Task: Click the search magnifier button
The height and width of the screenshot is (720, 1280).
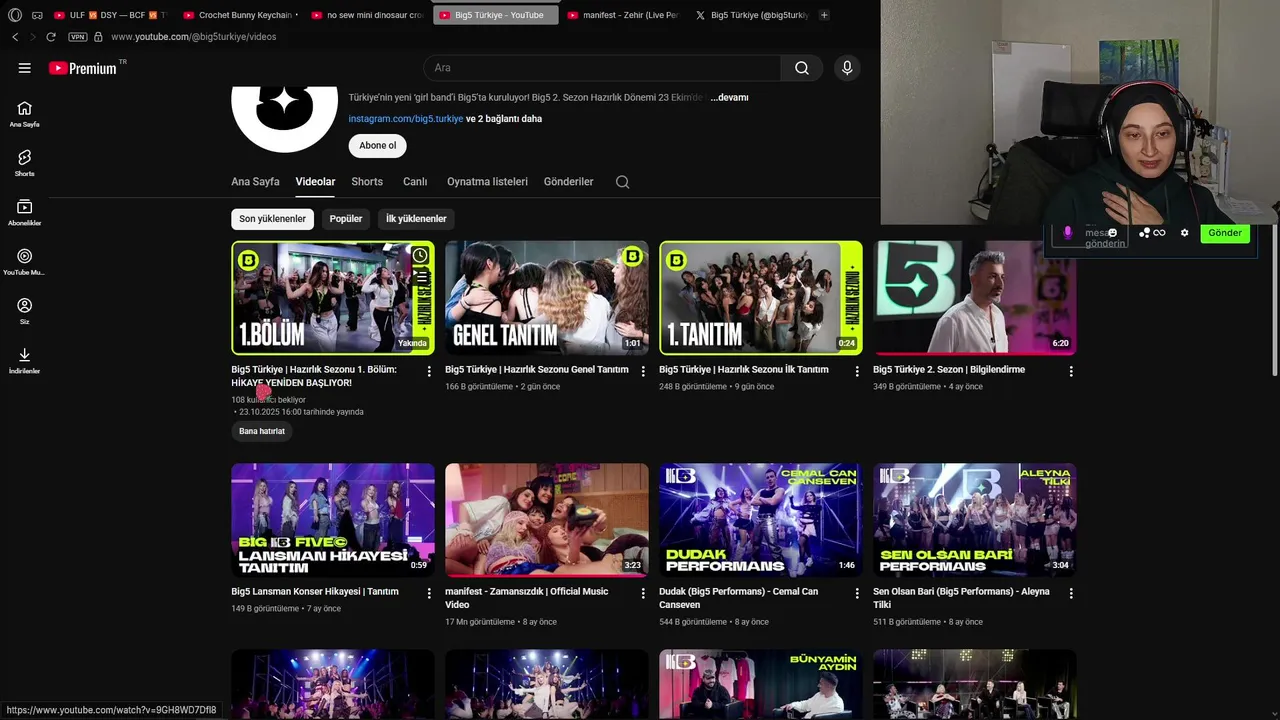Action: click(802, 68)
